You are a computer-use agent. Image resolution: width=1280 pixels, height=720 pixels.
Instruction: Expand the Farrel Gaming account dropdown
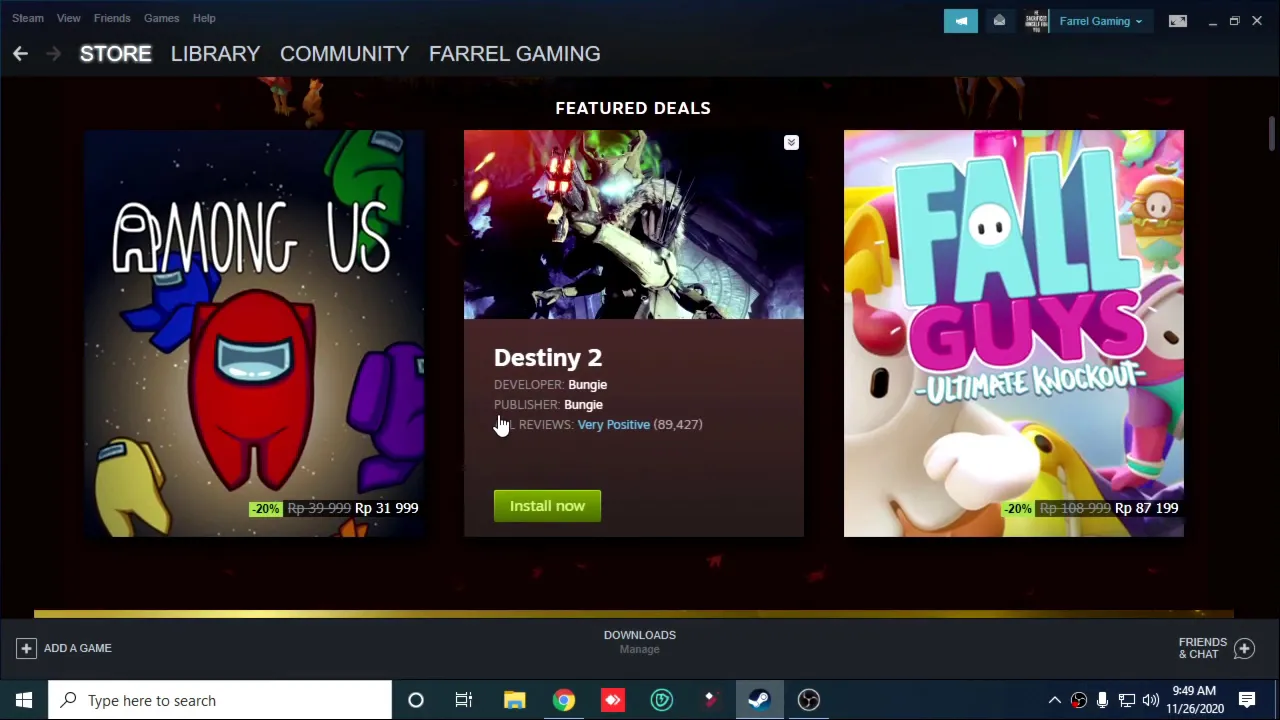point(1101,21)
